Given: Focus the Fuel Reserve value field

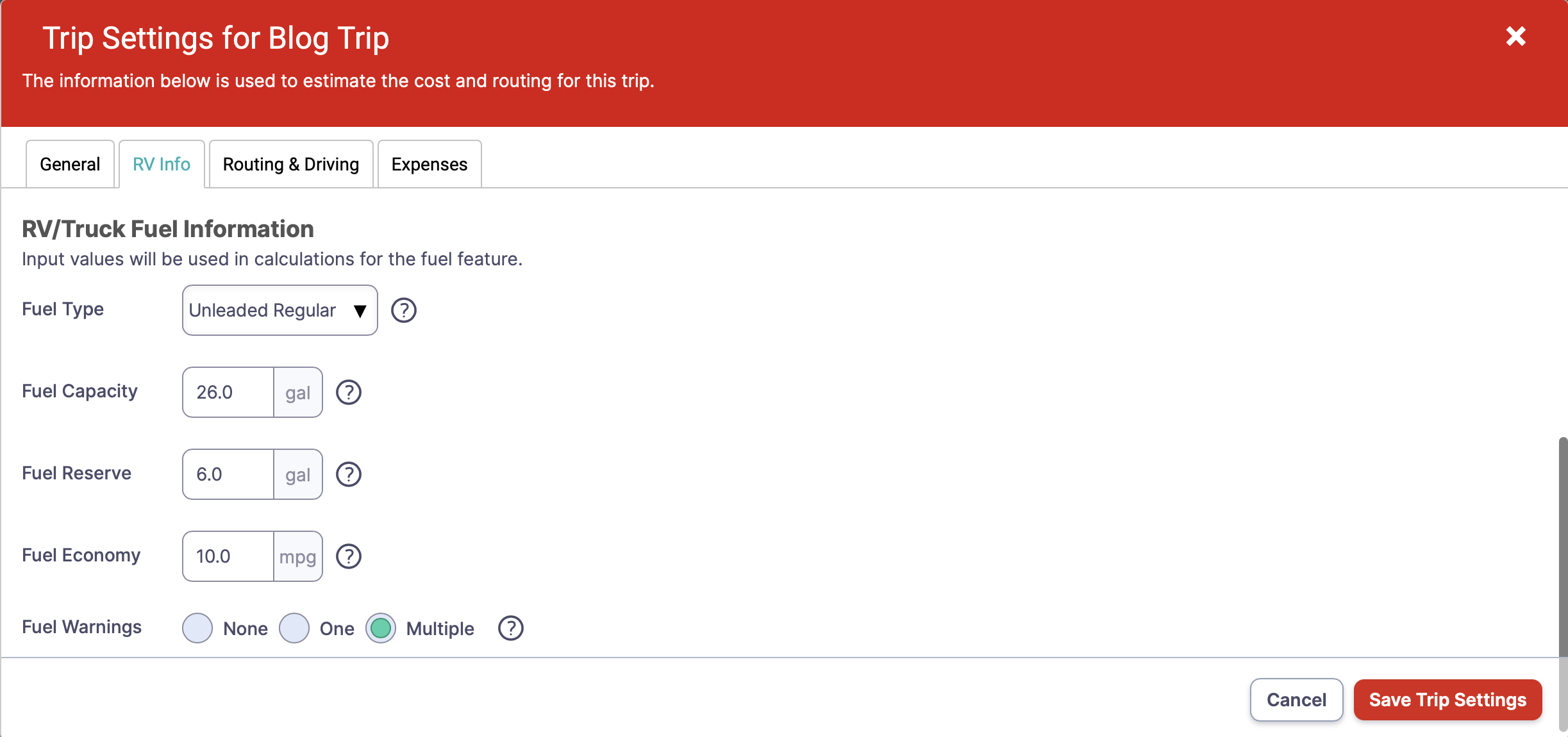Looking at the screenshot, I should [228, 474].
